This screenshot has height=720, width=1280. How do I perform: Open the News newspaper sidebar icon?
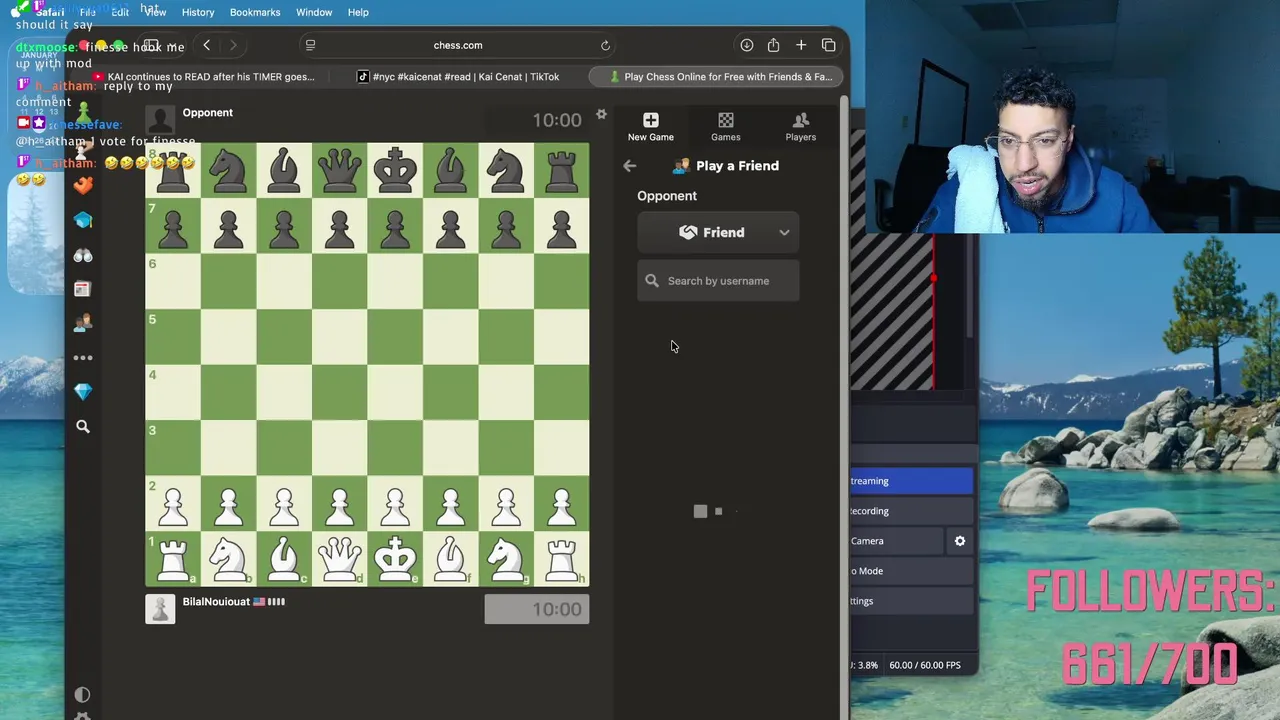(x=83, y=289)
